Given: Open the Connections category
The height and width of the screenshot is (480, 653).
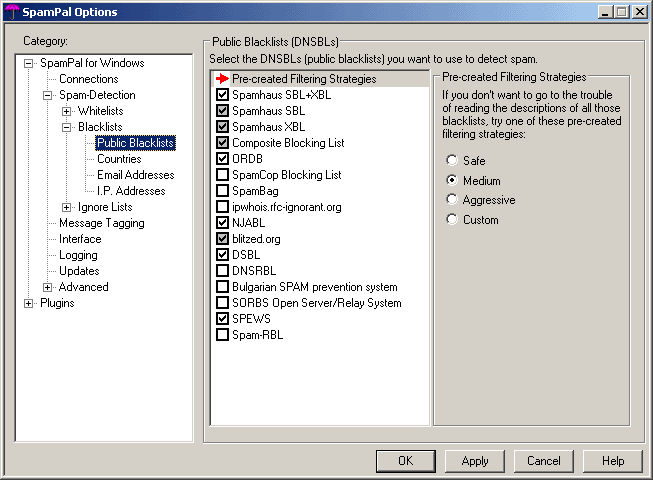Looking at the screenshot, I should 88,79.
